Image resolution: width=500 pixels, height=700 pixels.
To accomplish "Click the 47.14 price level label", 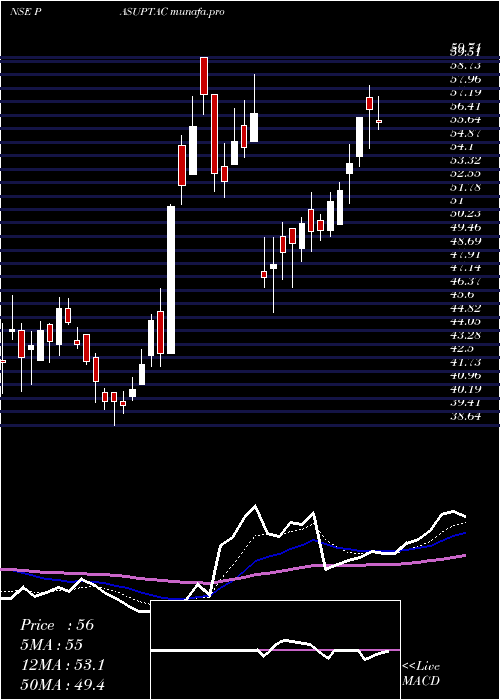I will pyautogui.click(x=465, y=267).
